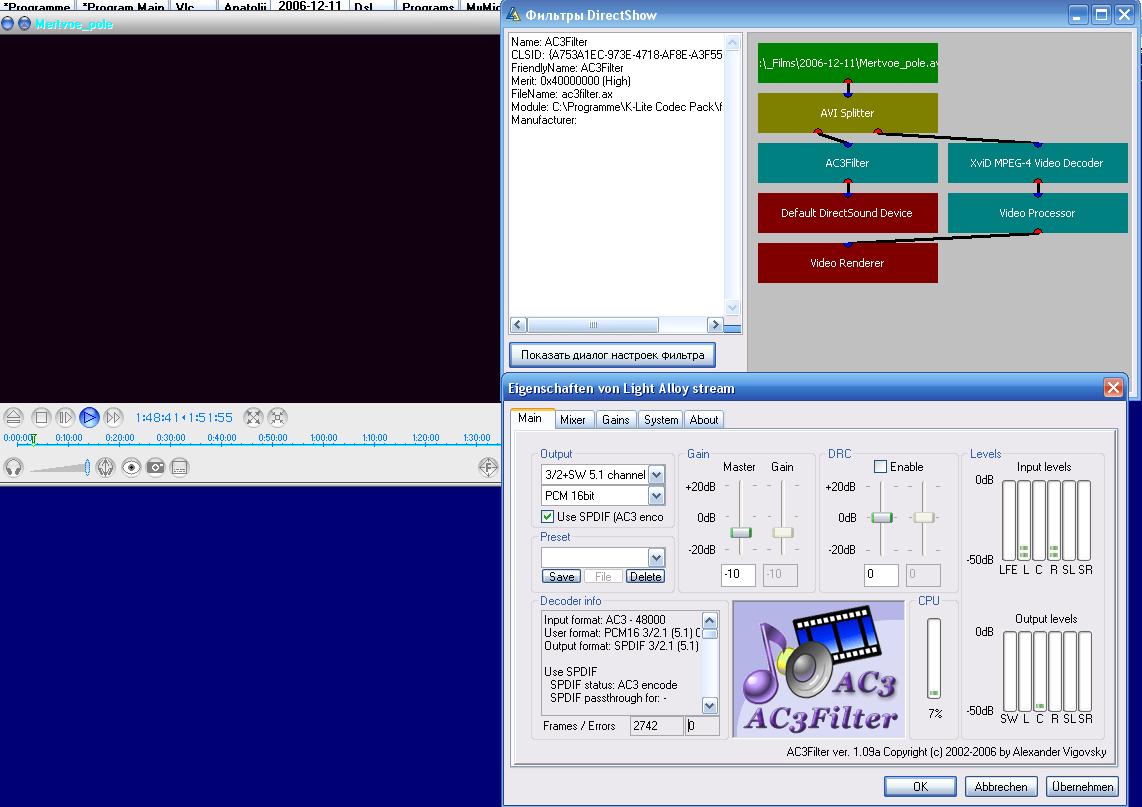Click the preset Save button
This screenshot has height=807, width=1142.
point(562,576)
